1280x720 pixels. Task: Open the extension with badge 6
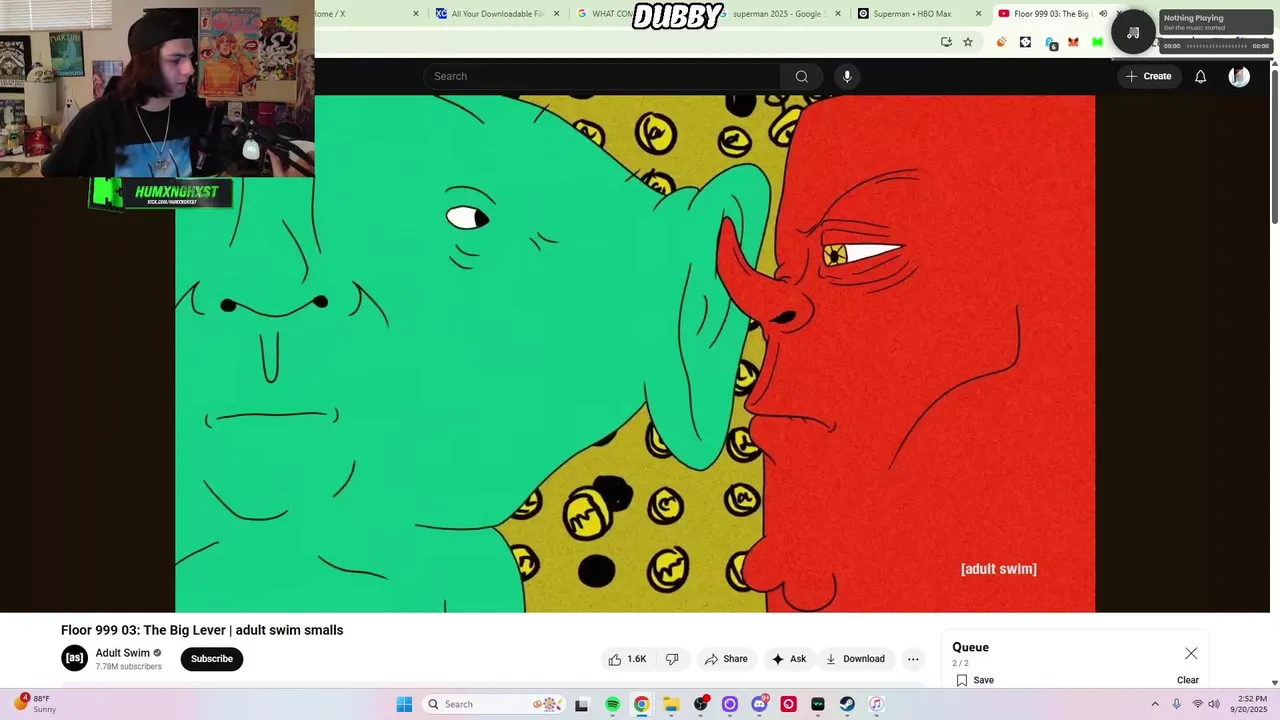(x=1050, y=43)
